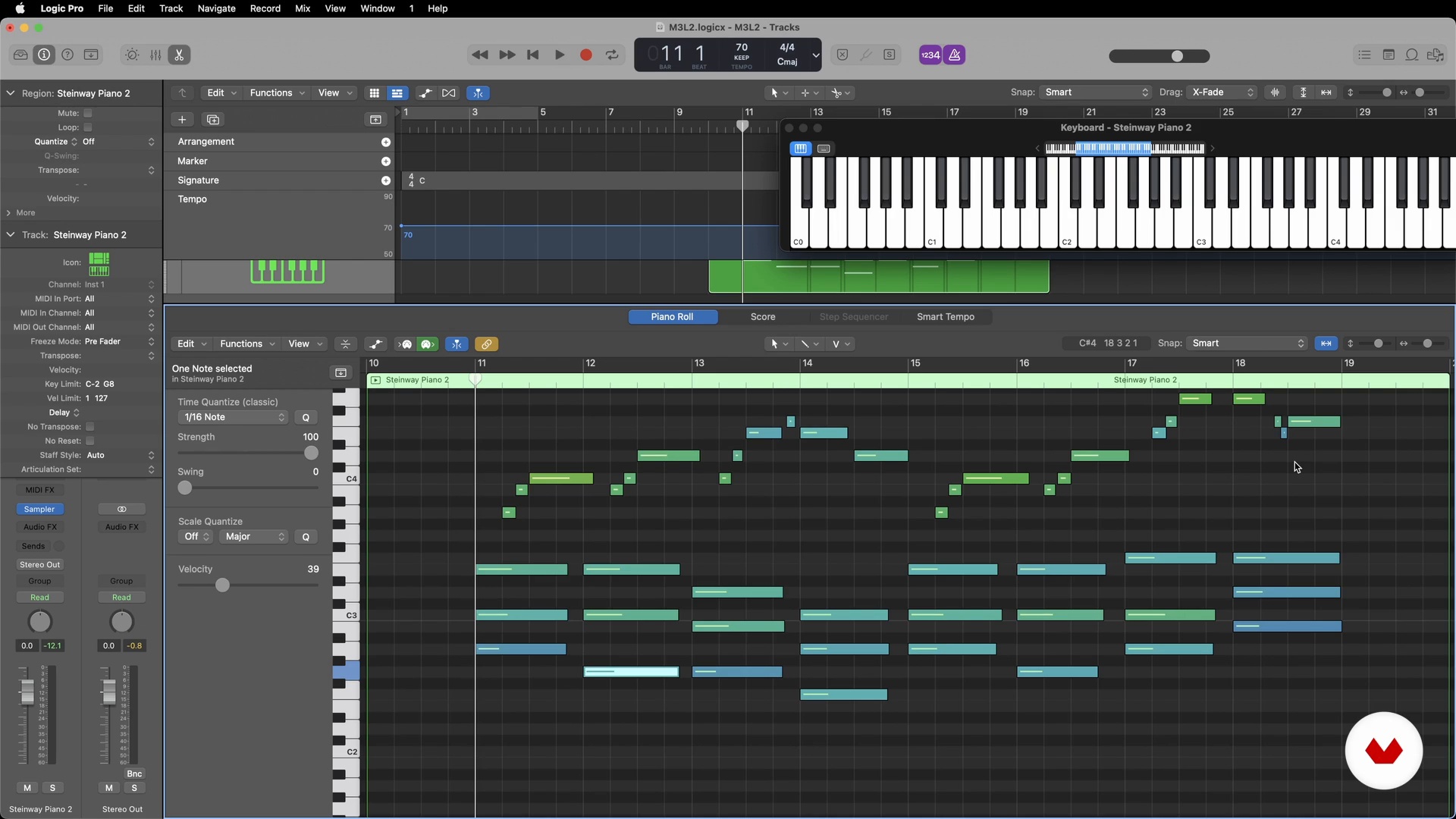Mute the Steinway Piano 2 channel strip

pos(27,788)
